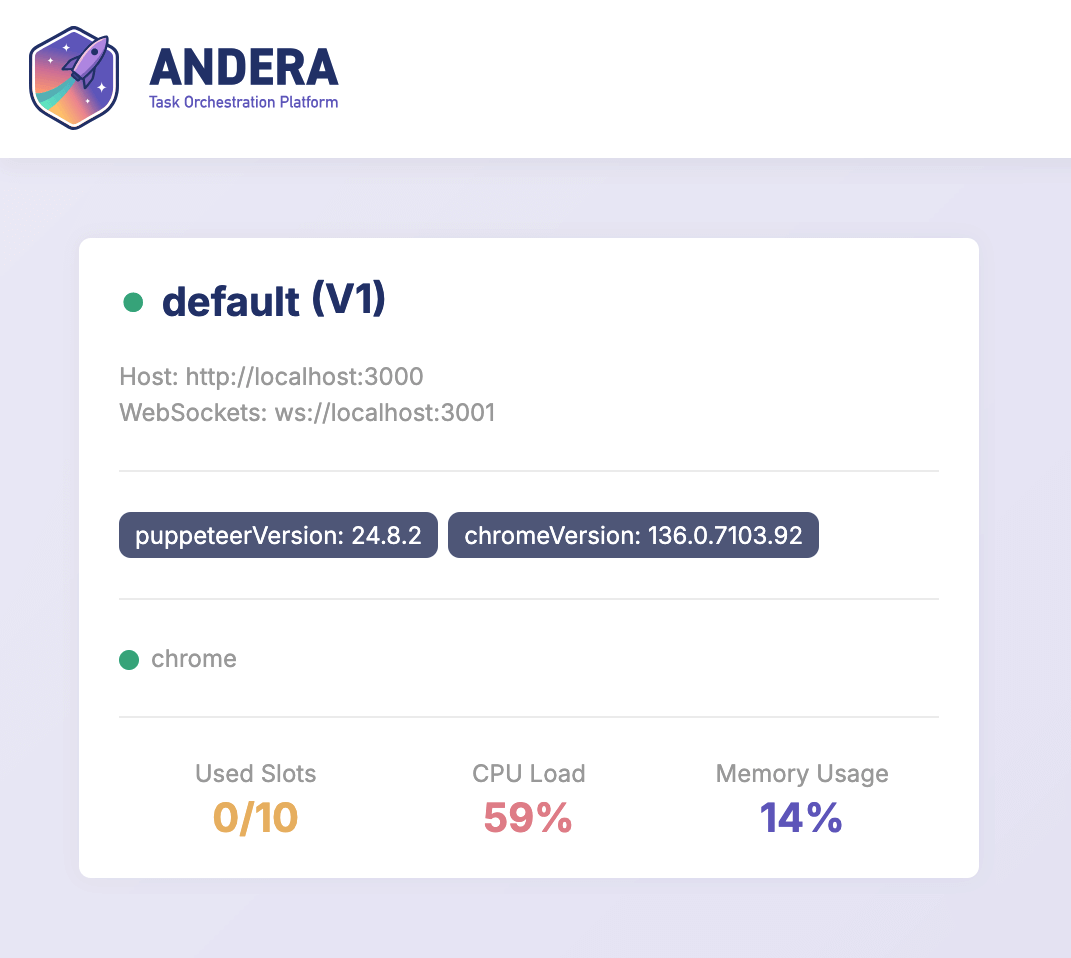This screenshot has width=1071, height=958.
Task: Click the Andera rocket logo icon
Action: click(x=74, y=78)
